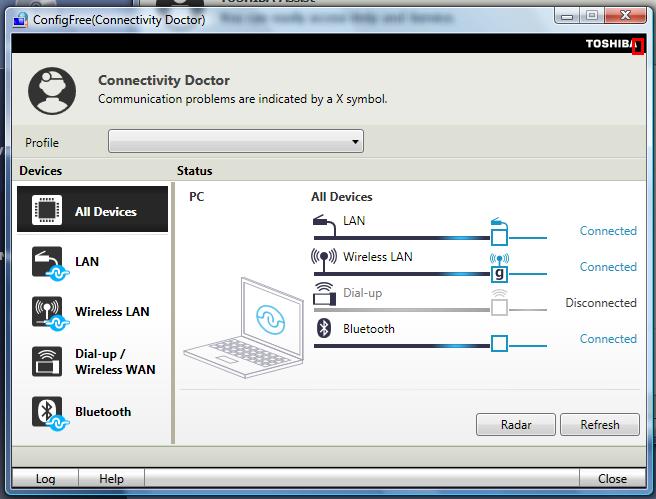Click the LAN cable icon in Status panel

(x=324, y=225)
